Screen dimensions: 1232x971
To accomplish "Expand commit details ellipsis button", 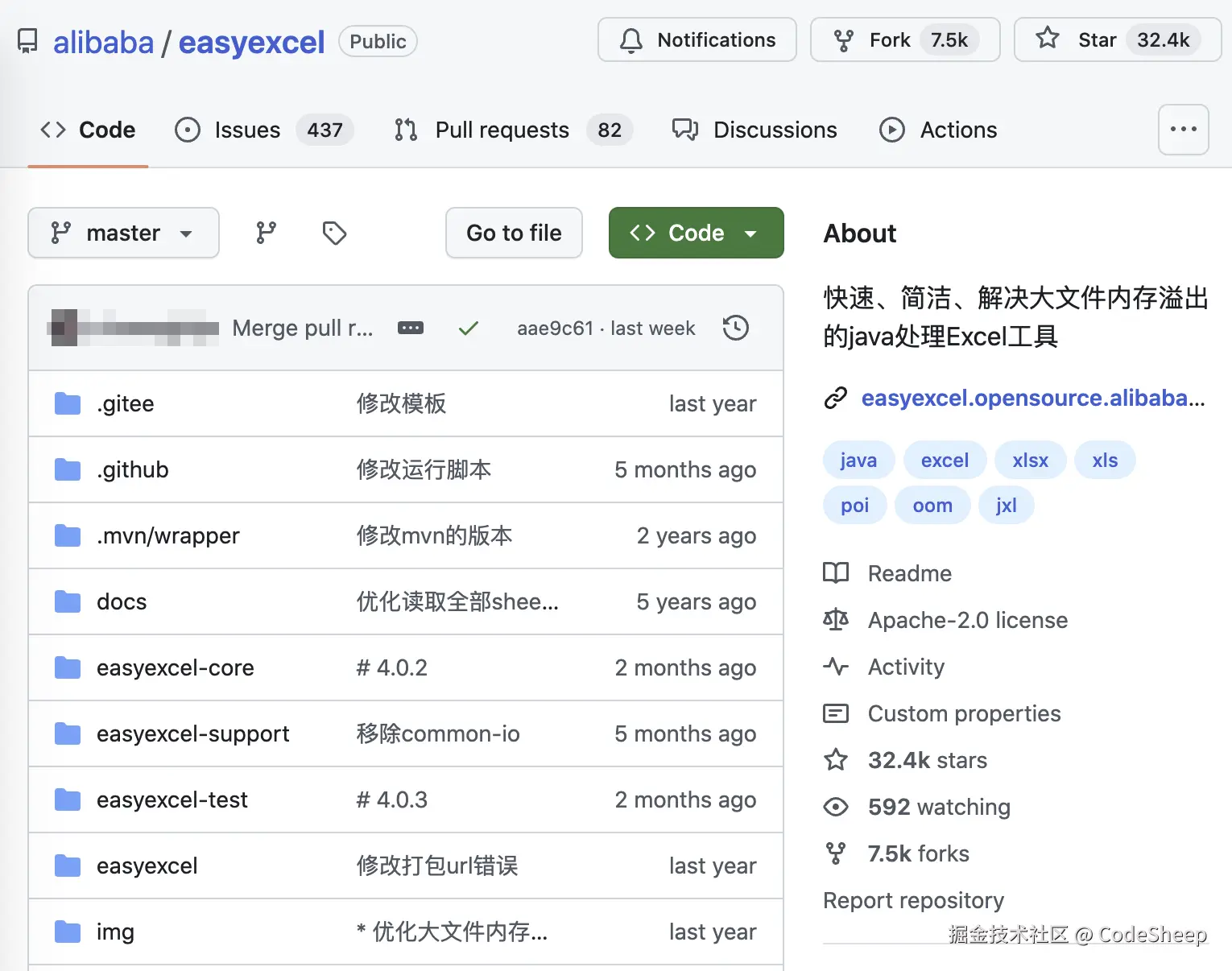I will [411, 328].
